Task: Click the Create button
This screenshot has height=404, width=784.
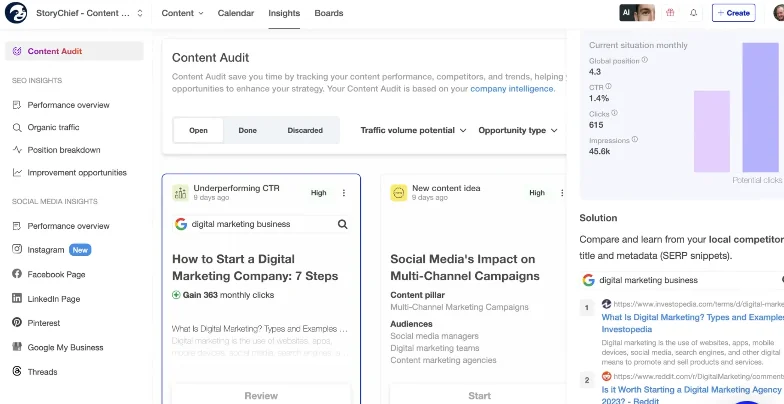Action: click(734, 13)
